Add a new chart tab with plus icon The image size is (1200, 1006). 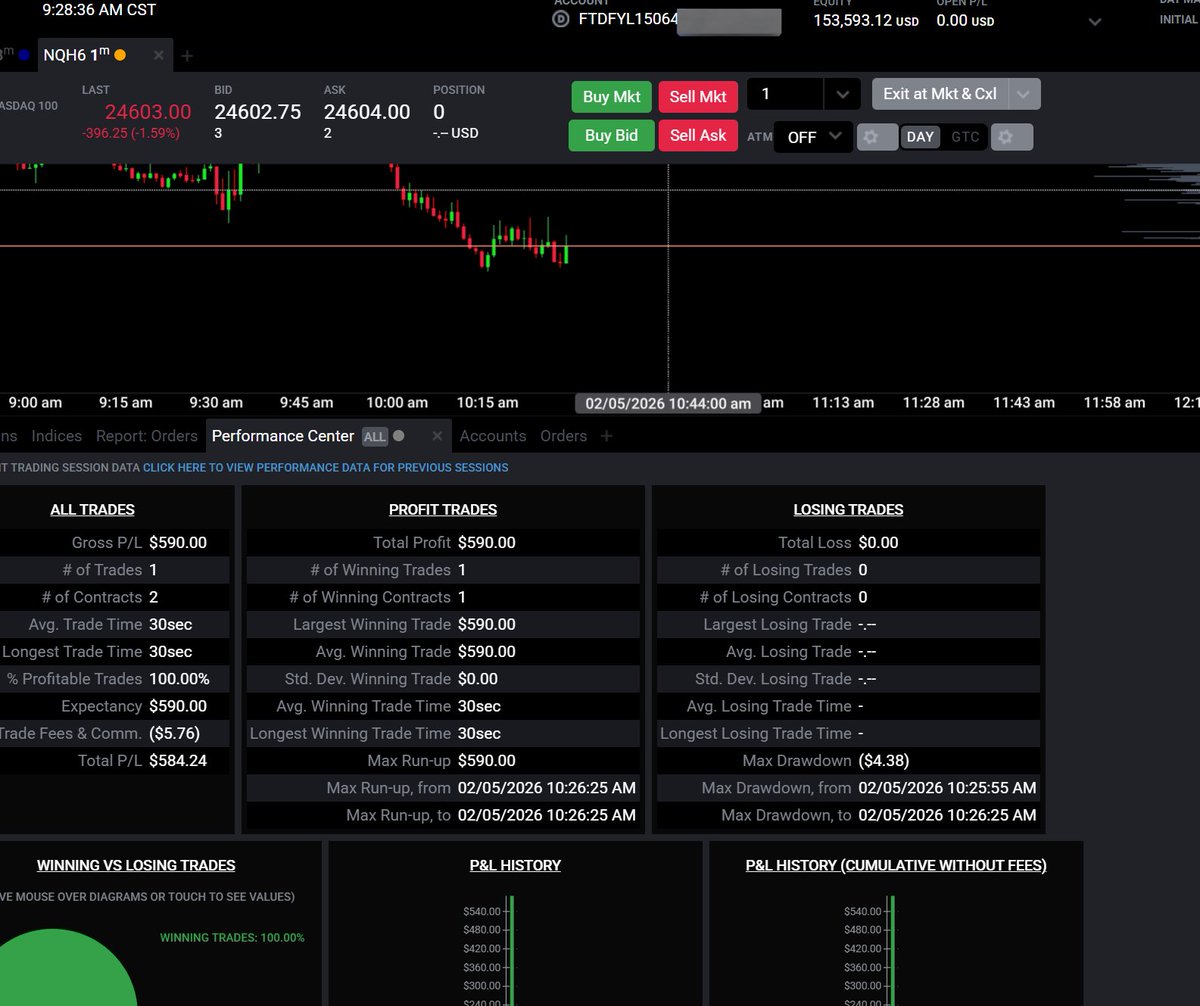187,55
